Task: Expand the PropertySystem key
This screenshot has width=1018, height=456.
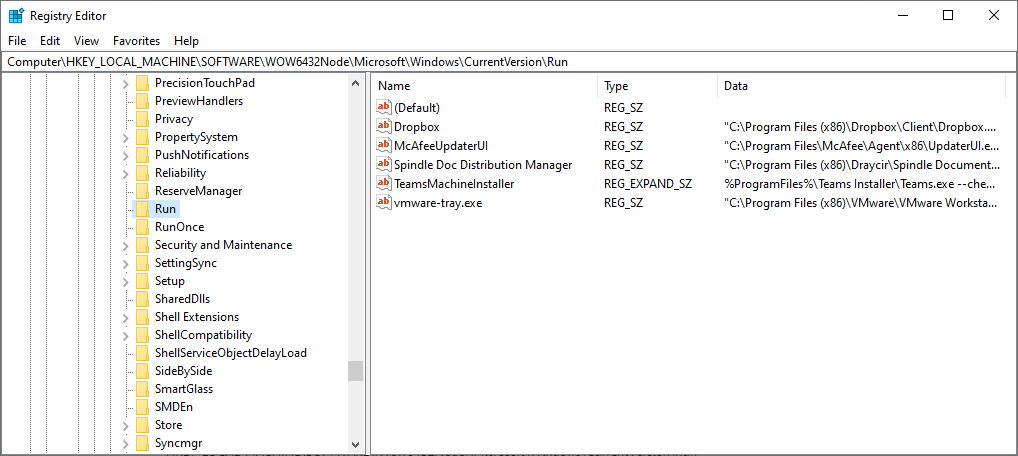Action: (x=126, y=137)
